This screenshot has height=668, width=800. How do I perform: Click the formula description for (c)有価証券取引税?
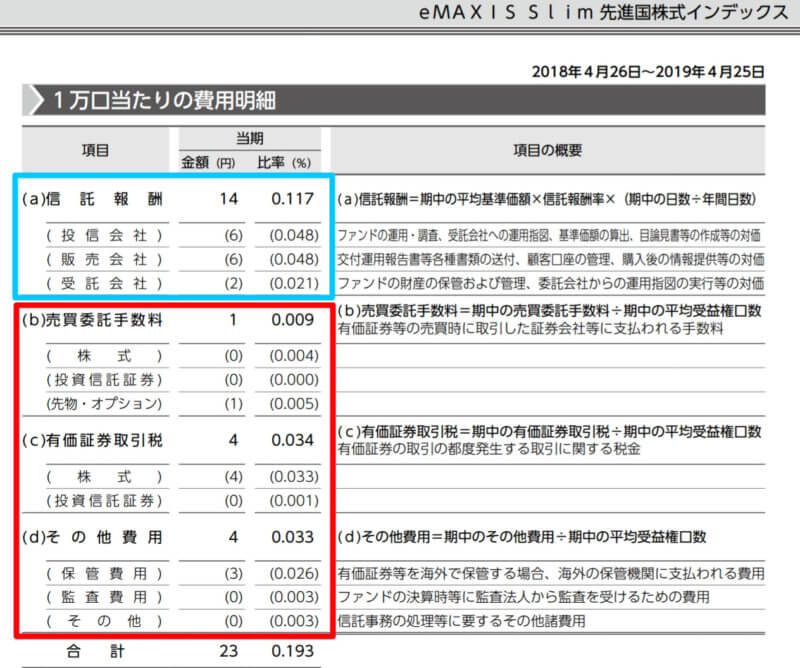click(x=549, y=432)
